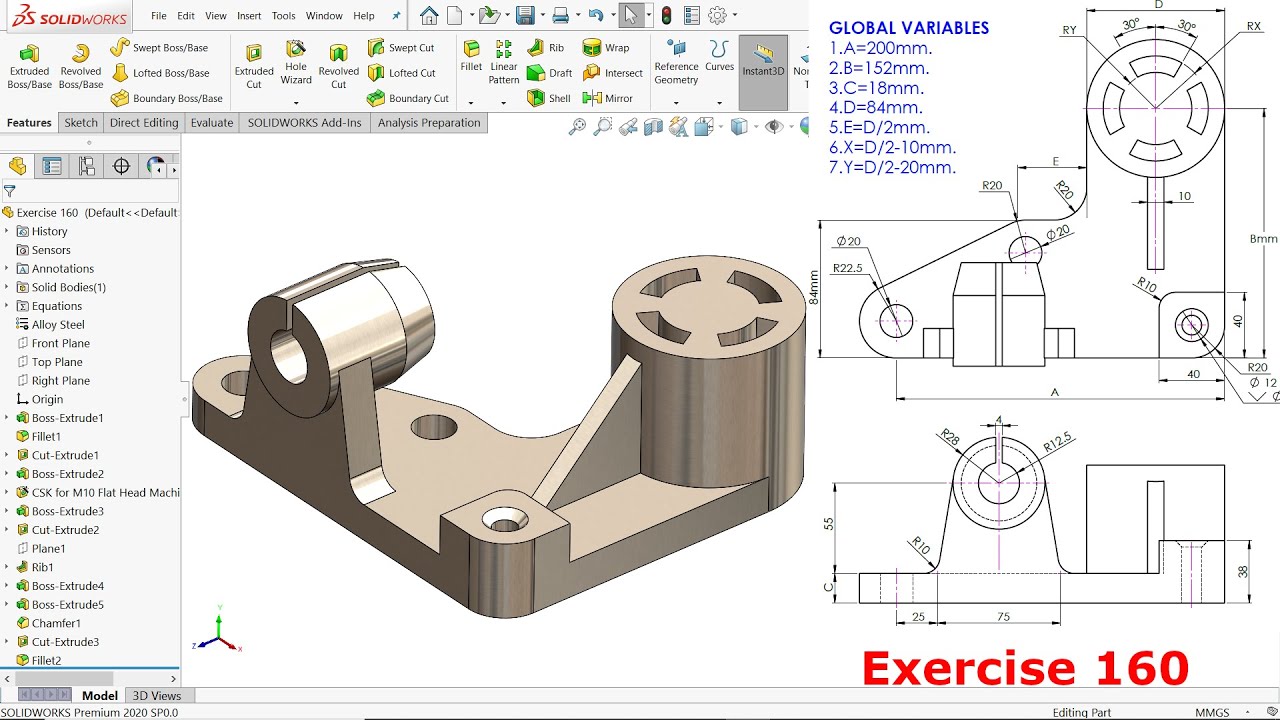
Task: Click the Section View icon
Action: (x=653, y=126)
